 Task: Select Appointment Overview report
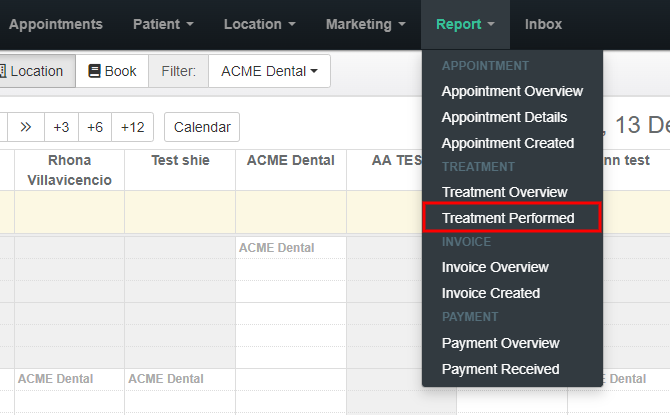[512, 91]
